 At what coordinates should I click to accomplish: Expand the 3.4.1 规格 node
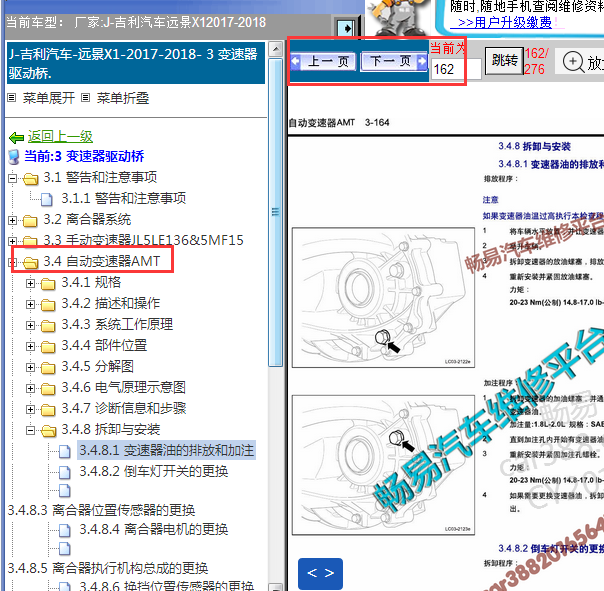point(30,284)
